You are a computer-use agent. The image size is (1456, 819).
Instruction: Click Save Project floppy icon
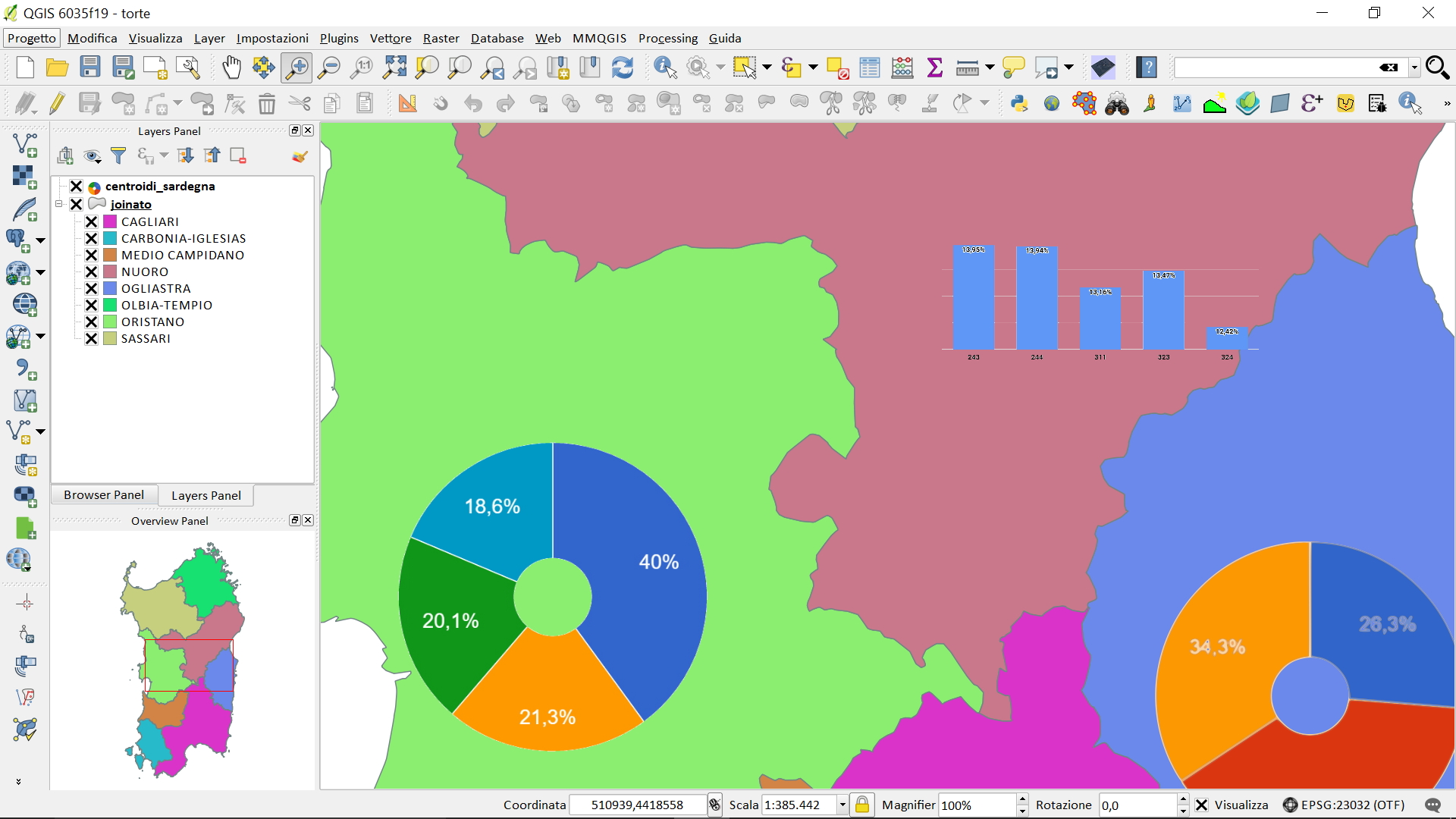(x=90, y=68)
